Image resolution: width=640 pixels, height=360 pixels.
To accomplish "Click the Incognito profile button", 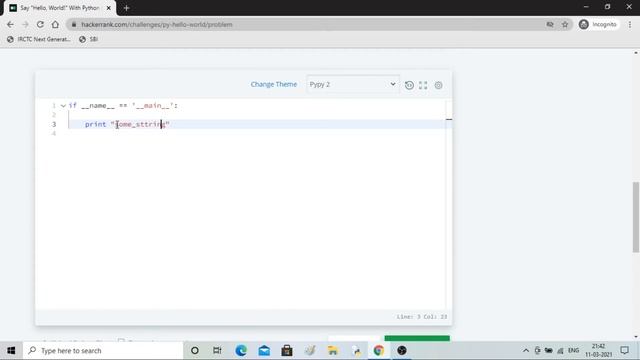I will [x=598, y=24].
